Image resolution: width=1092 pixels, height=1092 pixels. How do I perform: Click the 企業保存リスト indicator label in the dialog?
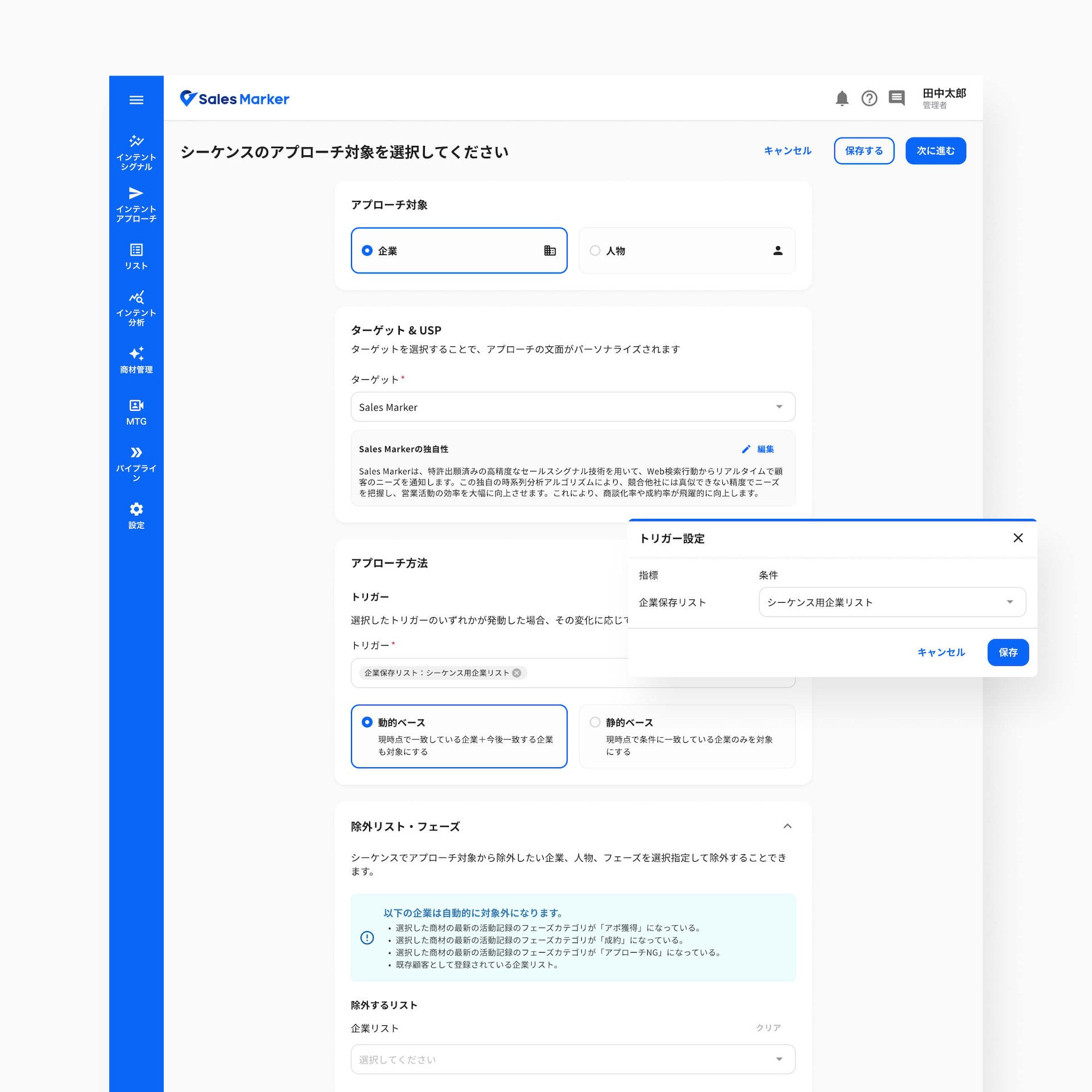(x=672, y=602)
